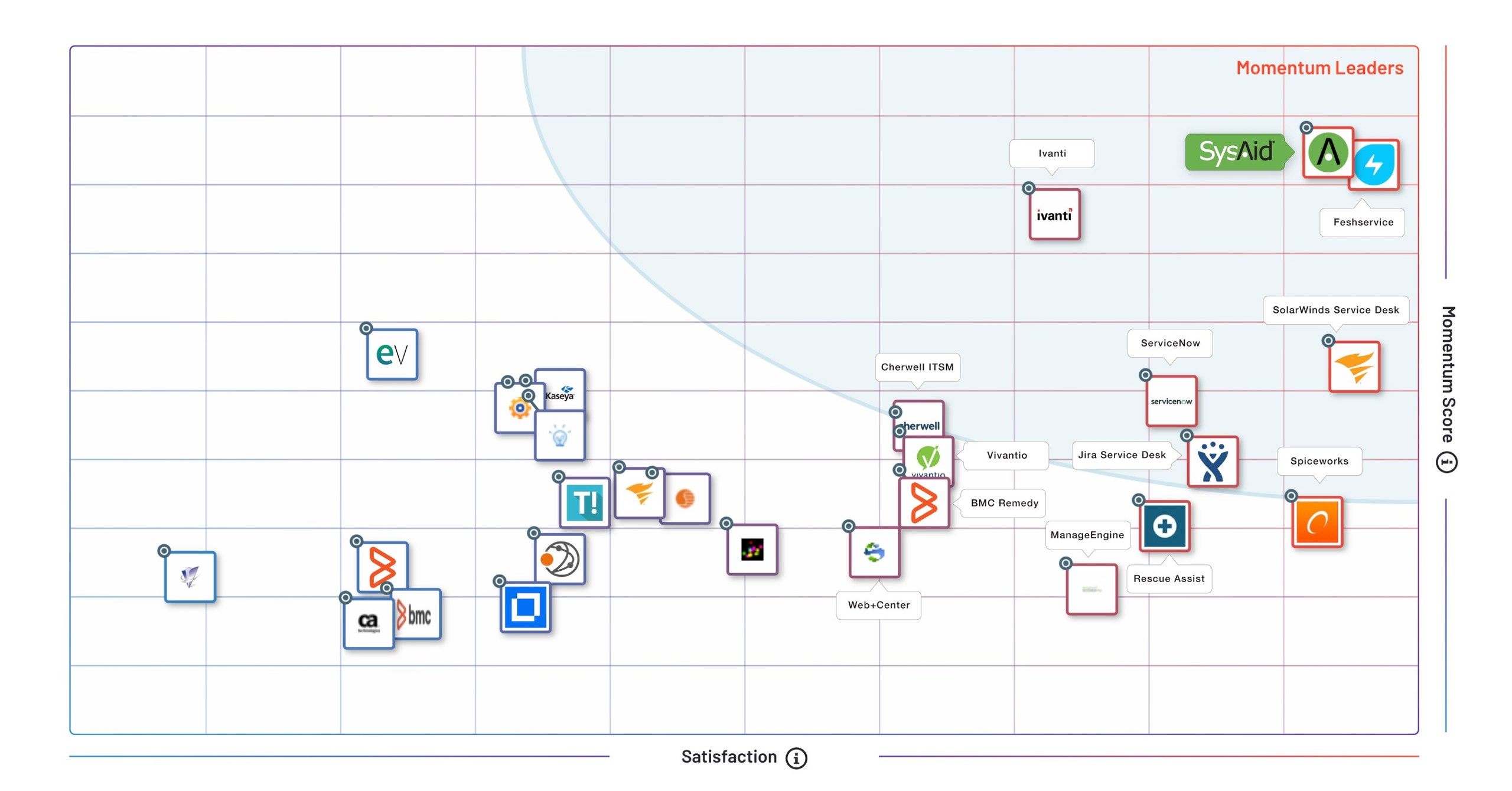Select the BMC Remedy orange logo

tap(924, 503)
